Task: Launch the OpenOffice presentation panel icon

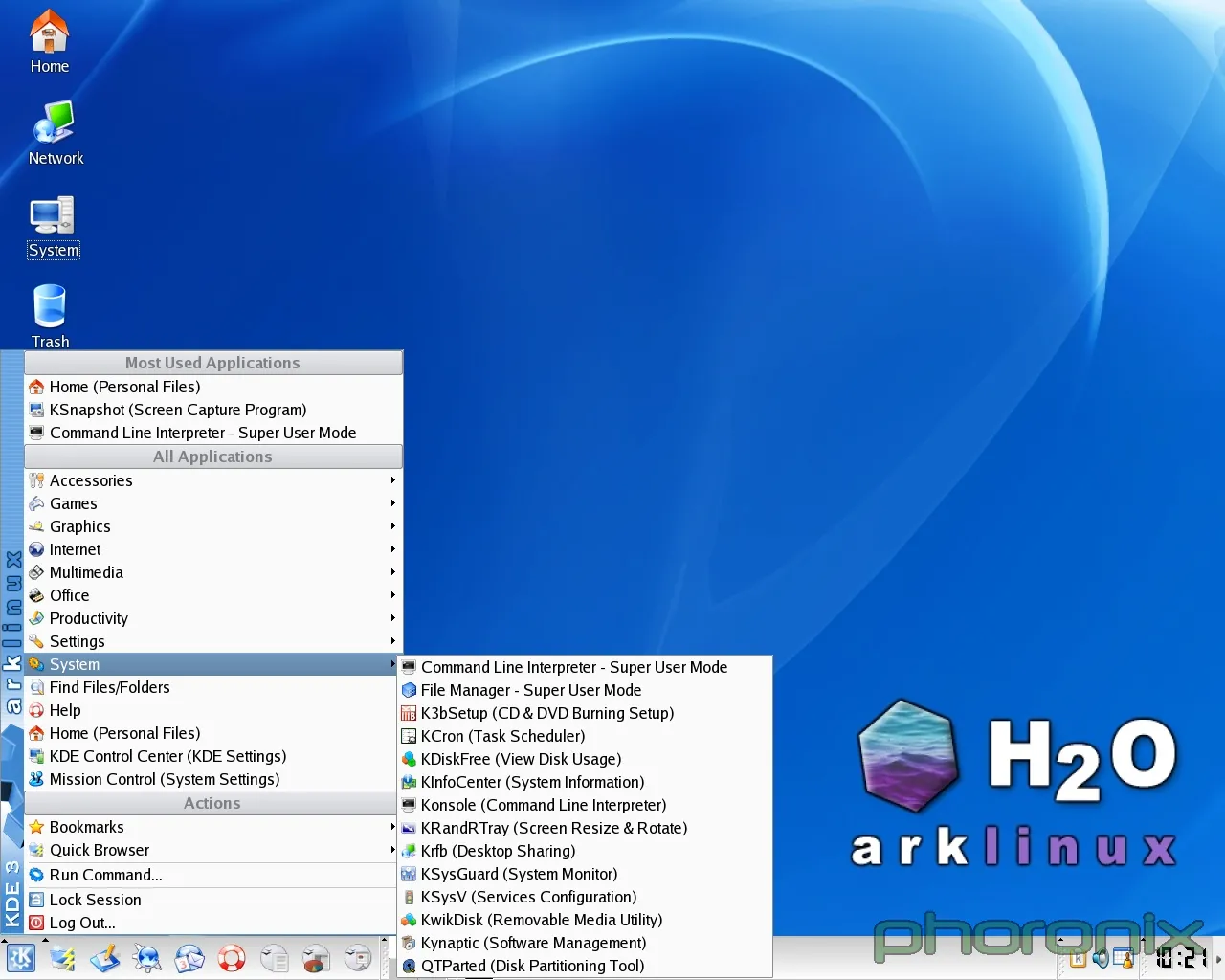Action: point(359,957)
